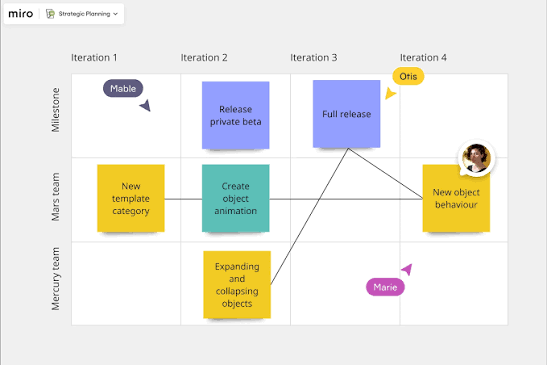Select the Release private beta sticky note
547x365 pixels.
(235, 116)
